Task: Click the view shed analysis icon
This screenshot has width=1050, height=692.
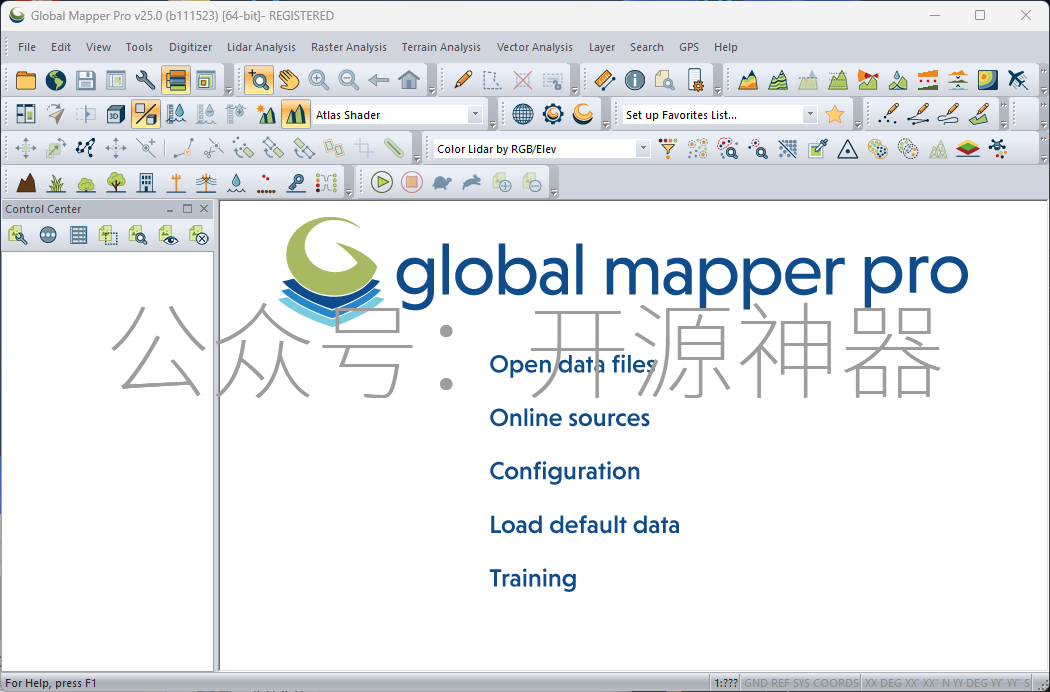Action: click(x=868, y=80)
